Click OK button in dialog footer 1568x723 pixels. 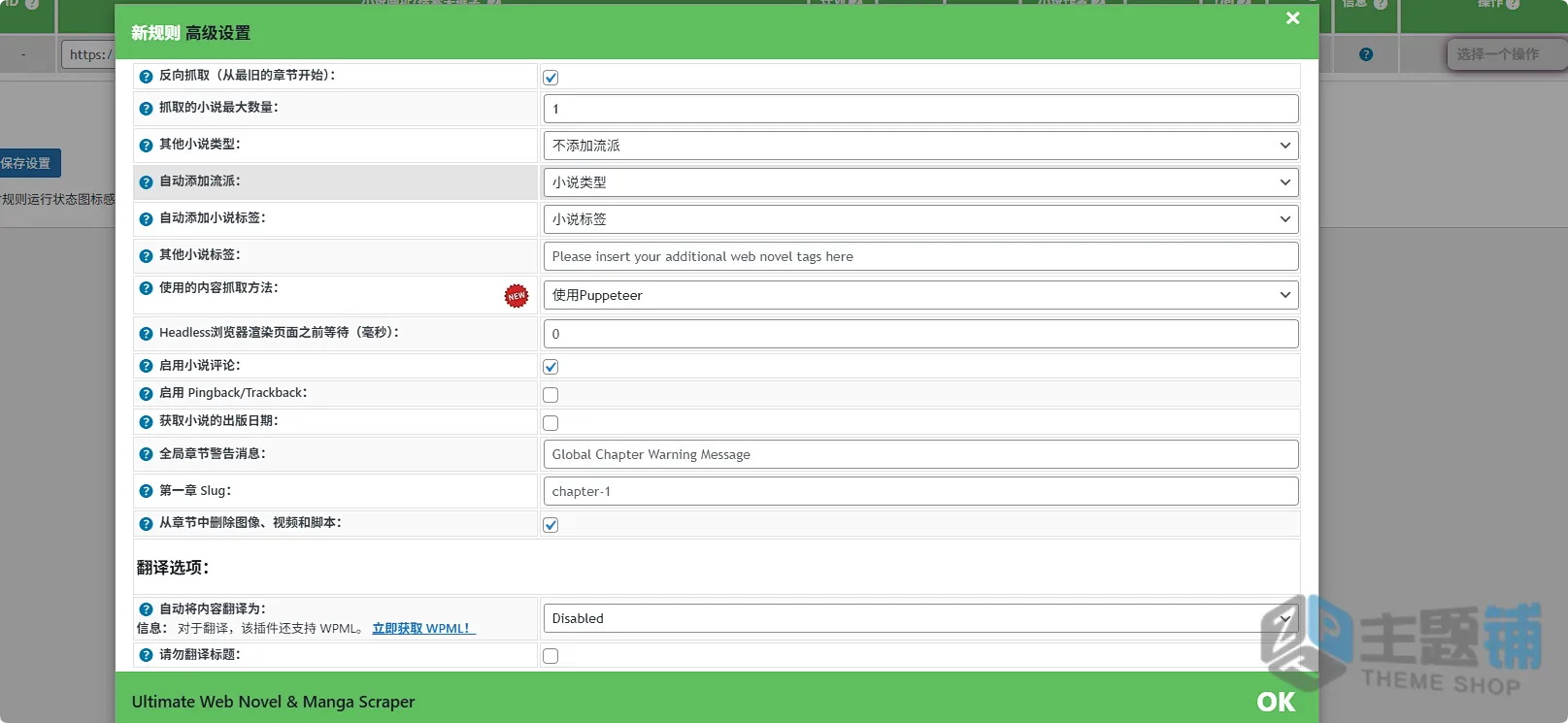tap(1276, 702)
